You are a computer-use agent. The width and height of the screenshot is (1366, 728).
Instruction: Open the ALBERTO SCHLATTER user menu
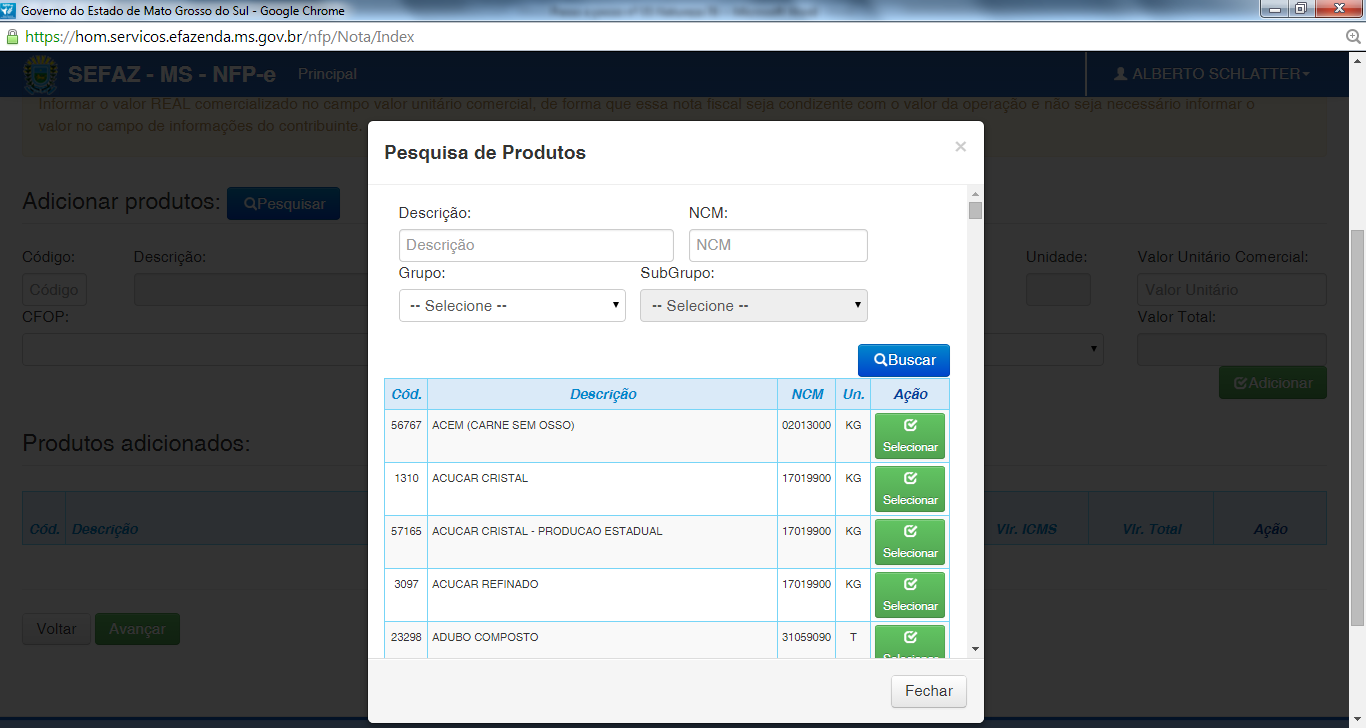(x=1212, y=74)
